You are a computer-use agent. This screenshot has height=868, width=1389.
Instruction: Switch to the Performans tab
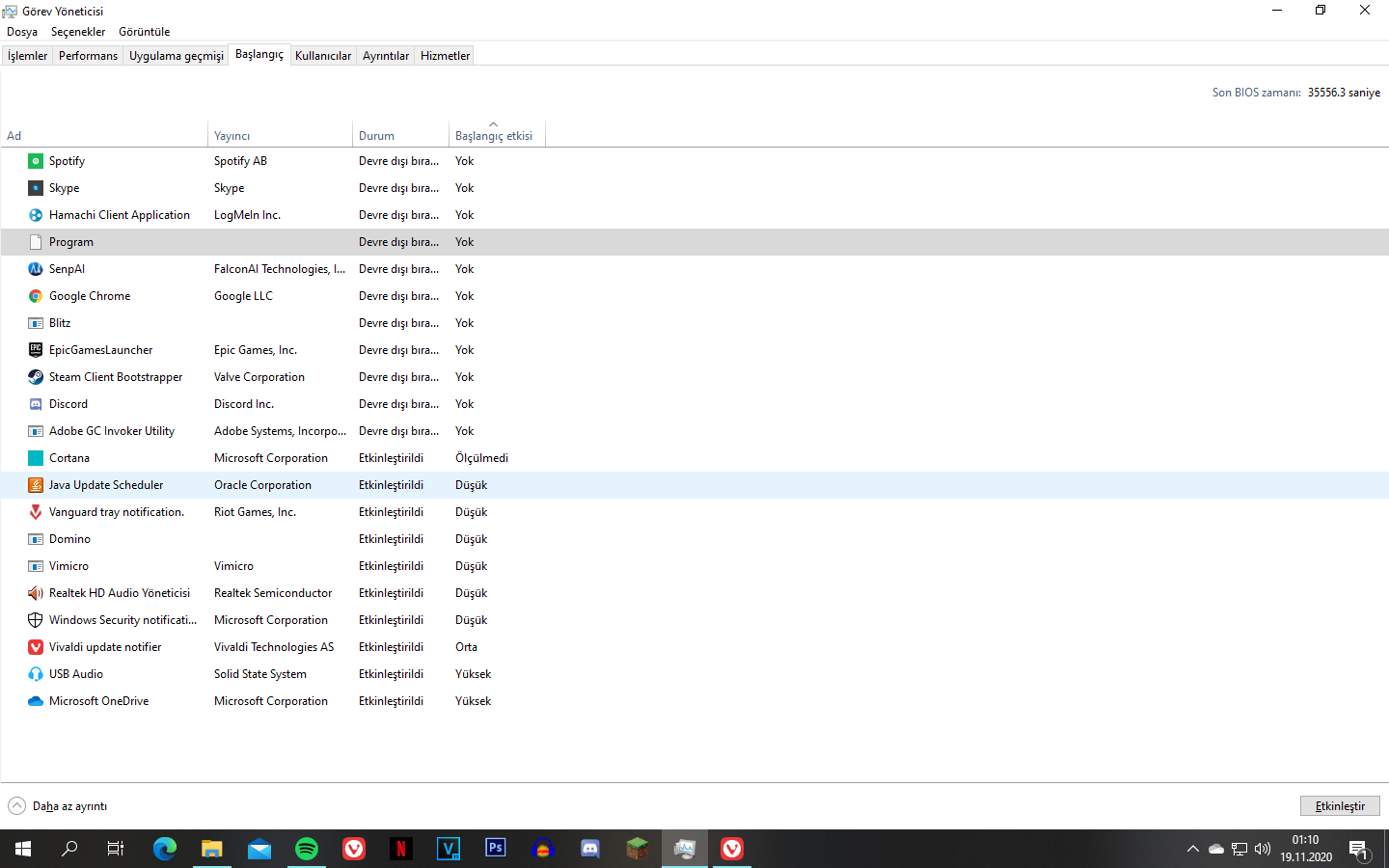coord(88,56)
